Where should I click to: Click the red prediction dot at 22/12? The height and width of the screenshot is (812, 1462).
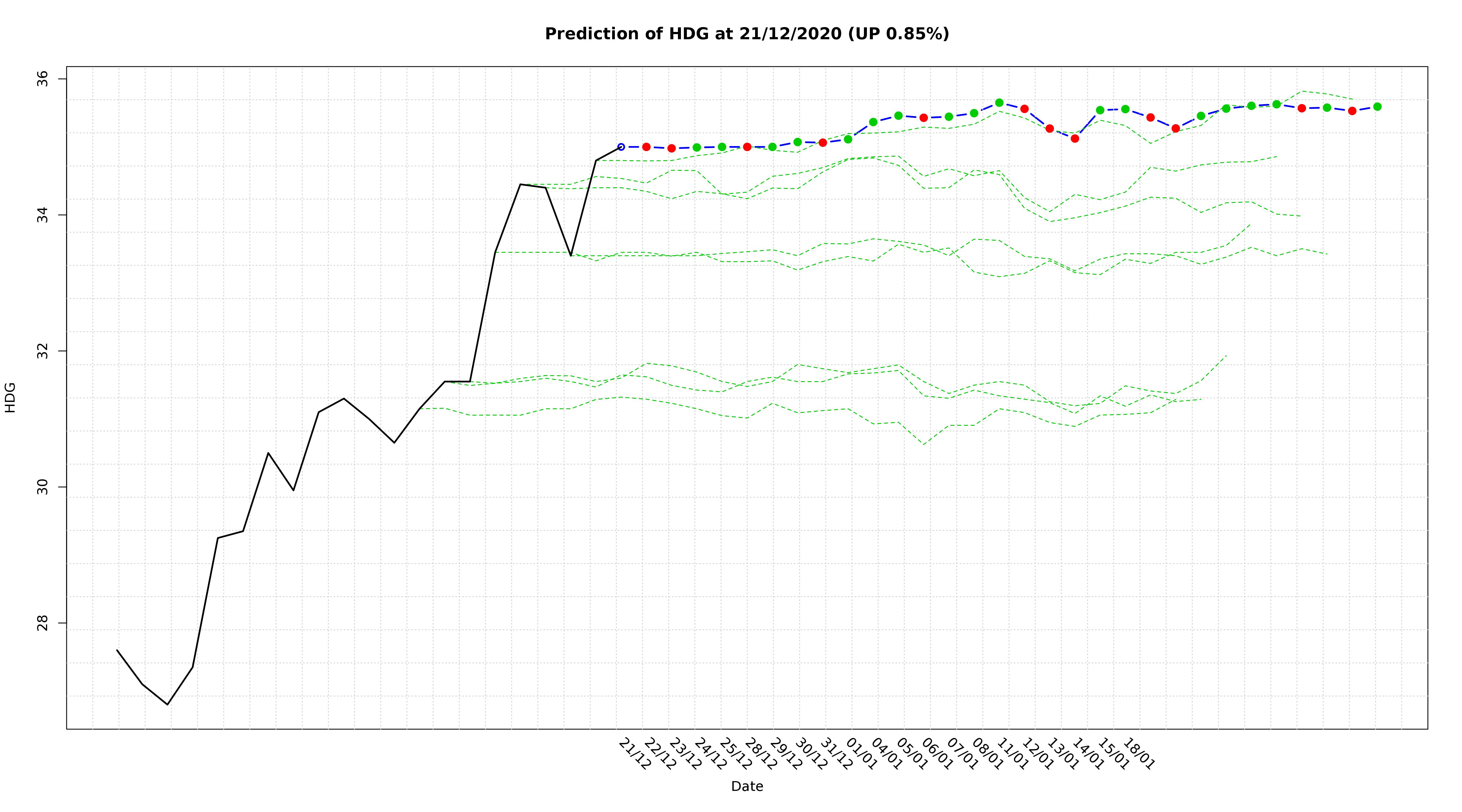[x=647, y=147]
